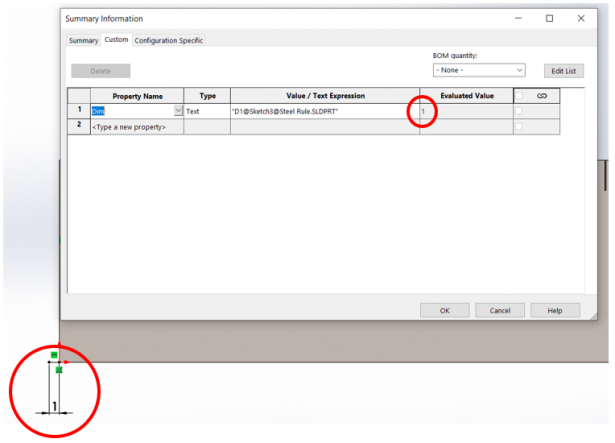Maximize the Summary Information dialog
The height and width of the screenshot is (443, 615).
coord(549,18)
